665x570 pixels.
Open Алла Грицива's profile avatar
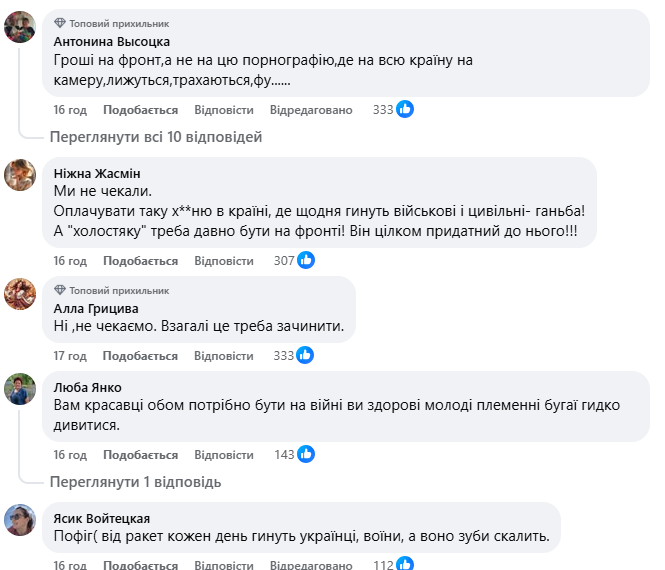pos(20,294)
